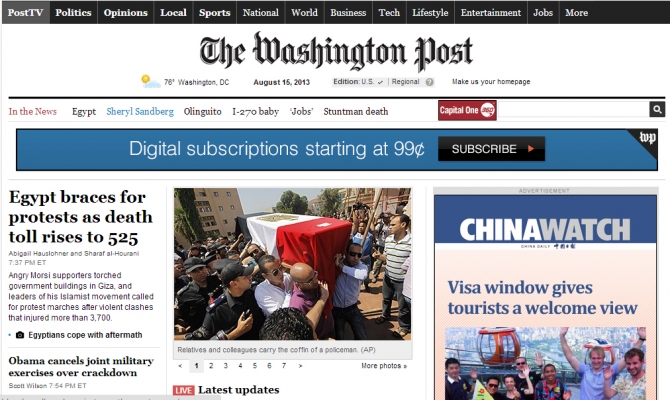Open the More menu in top navigation
Screen dimensions: 670x400
click(576, 12)
